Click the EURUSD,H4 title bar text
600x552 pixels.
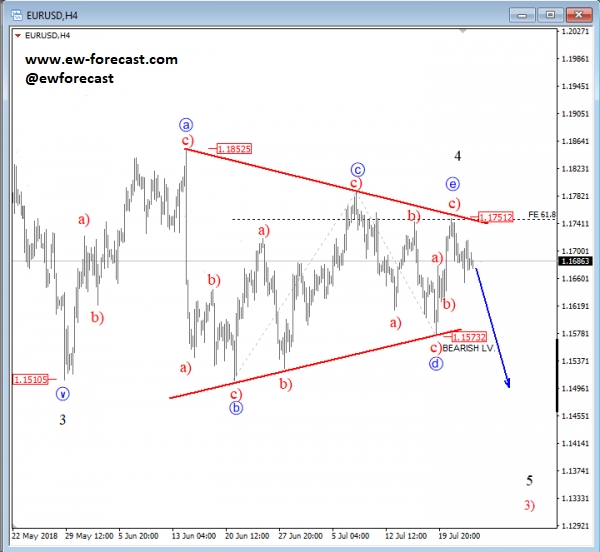click(52, 16)
